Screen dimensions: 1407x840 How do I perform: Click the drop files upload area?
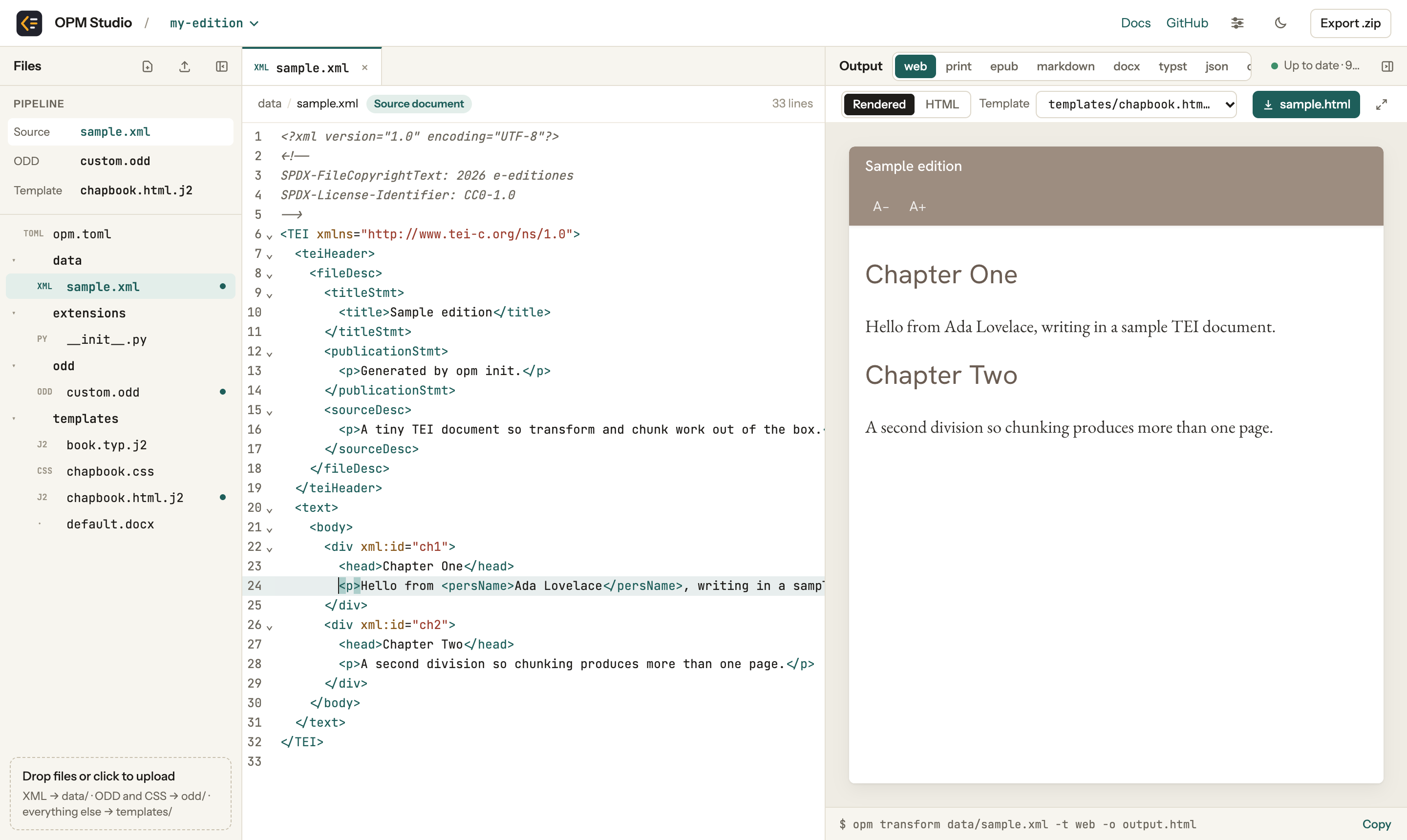tap(121, 794)
